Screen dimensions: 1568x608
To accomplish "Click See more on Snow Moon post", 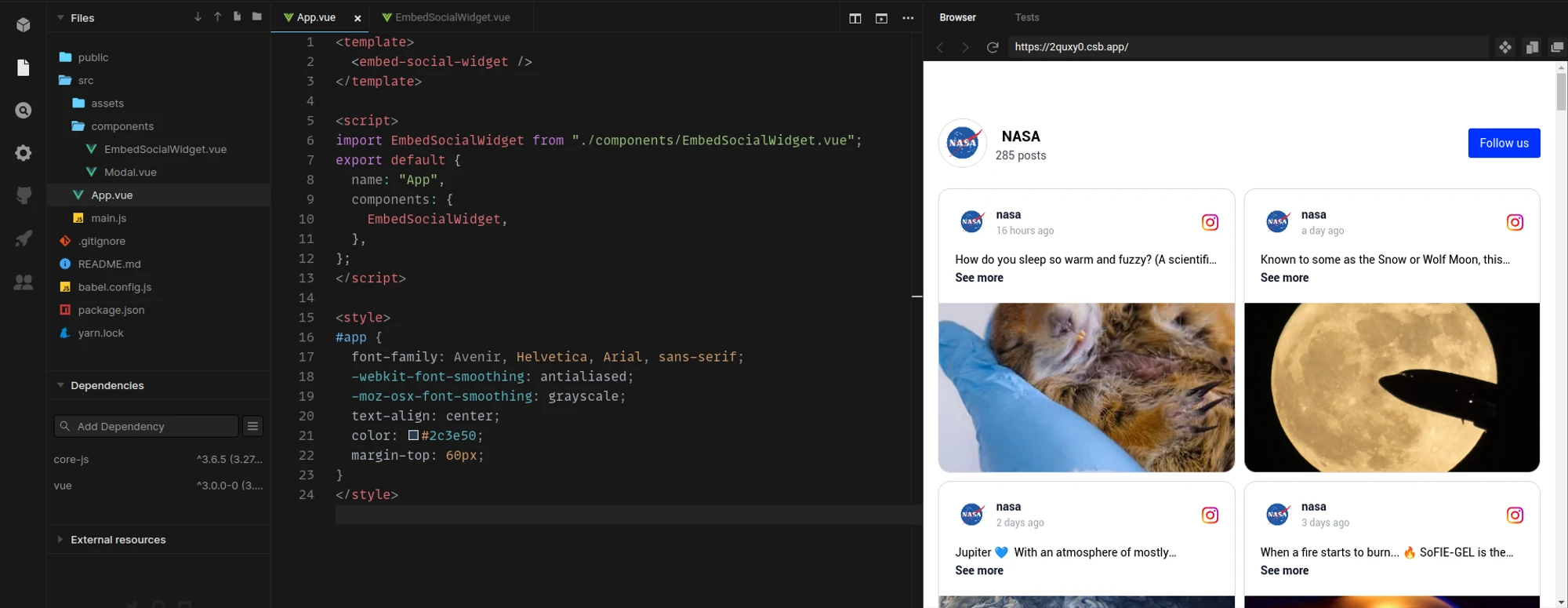I will (1284, 278).
